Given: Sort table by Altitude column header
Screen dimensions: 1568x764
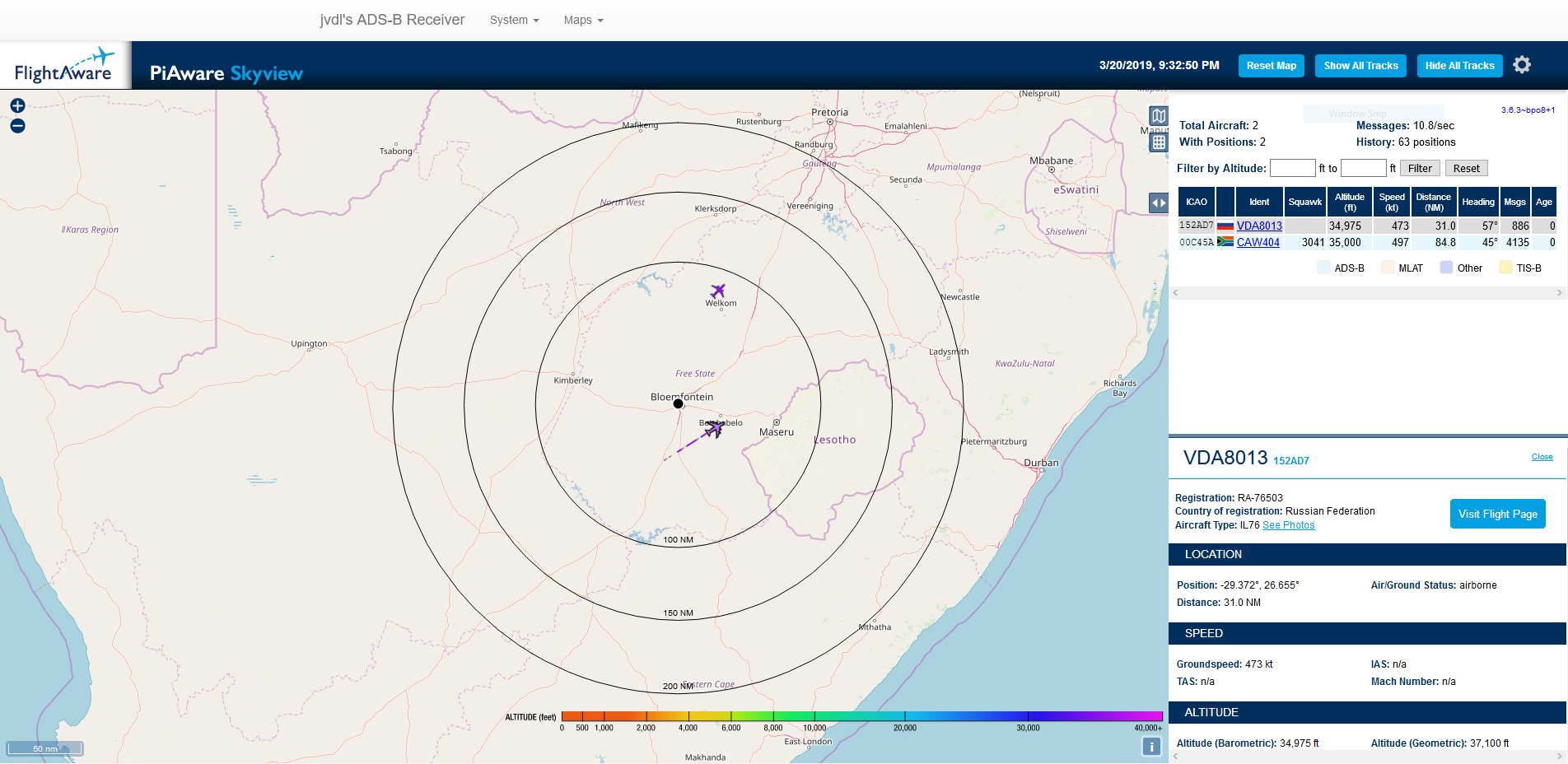Looking at the screenshot, I should 1350,202.
